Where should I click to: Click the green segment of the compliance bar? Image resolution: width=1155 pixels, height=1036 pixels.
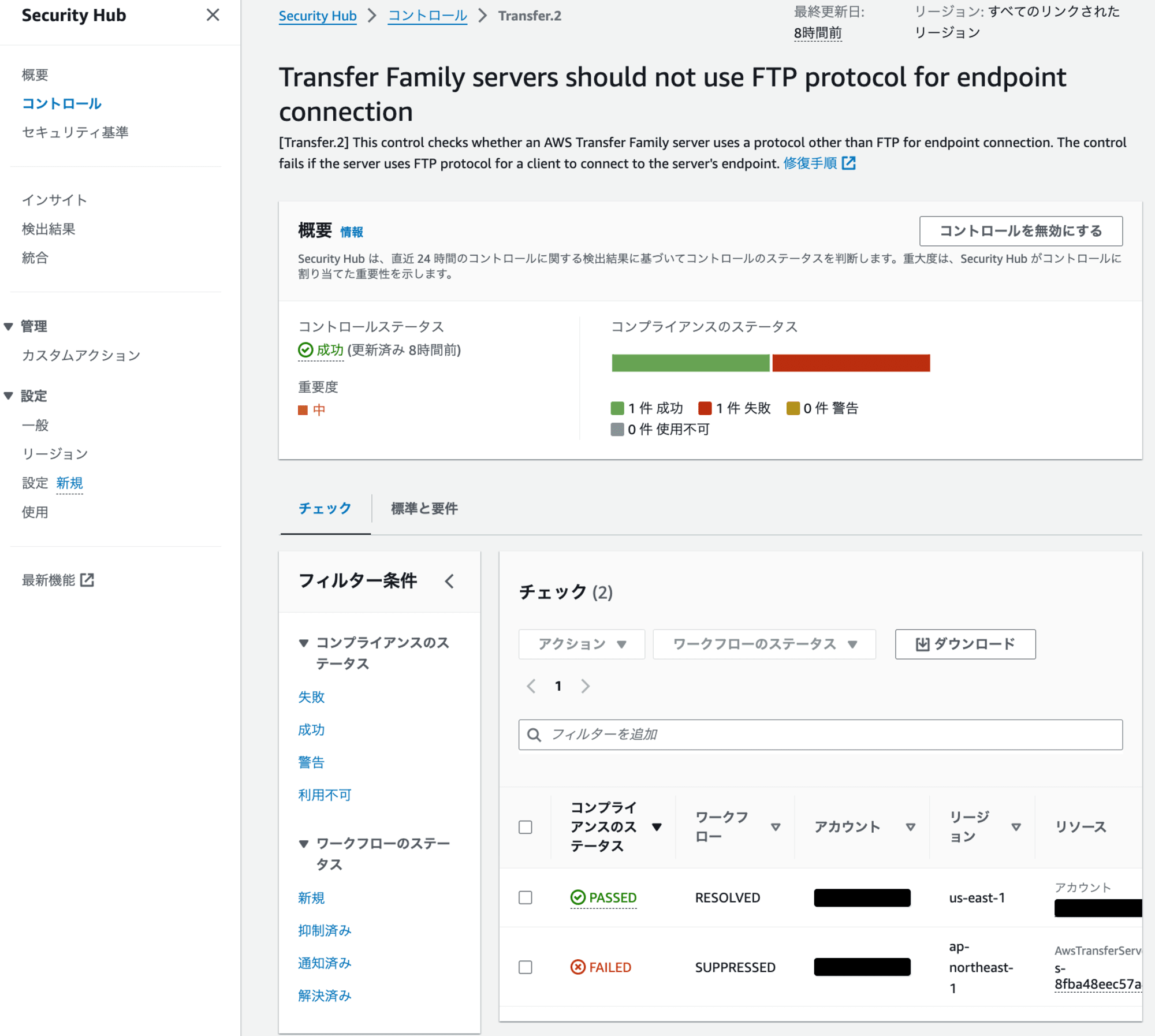(x=691, y=363)
